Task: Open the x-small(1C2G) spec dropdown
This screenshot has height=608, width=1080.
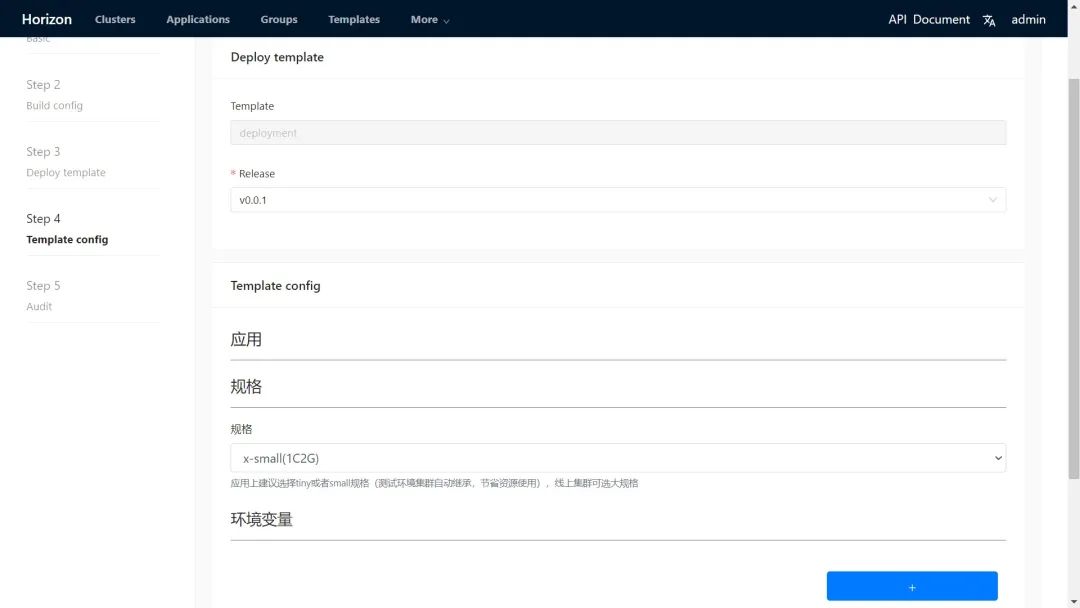Action: 617,458
